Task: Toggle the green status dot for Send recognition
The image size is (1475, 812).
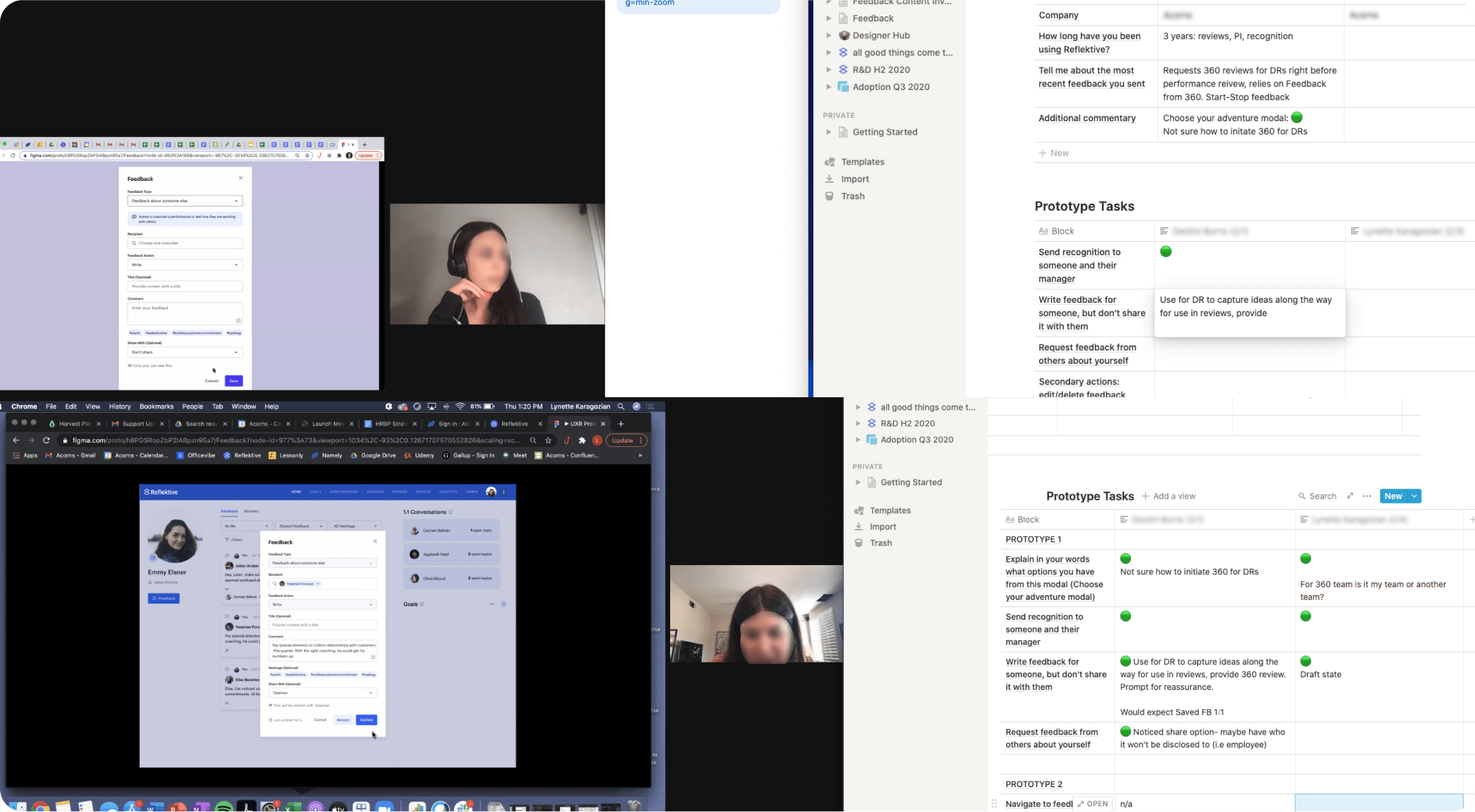Action: click(1165, 251)
